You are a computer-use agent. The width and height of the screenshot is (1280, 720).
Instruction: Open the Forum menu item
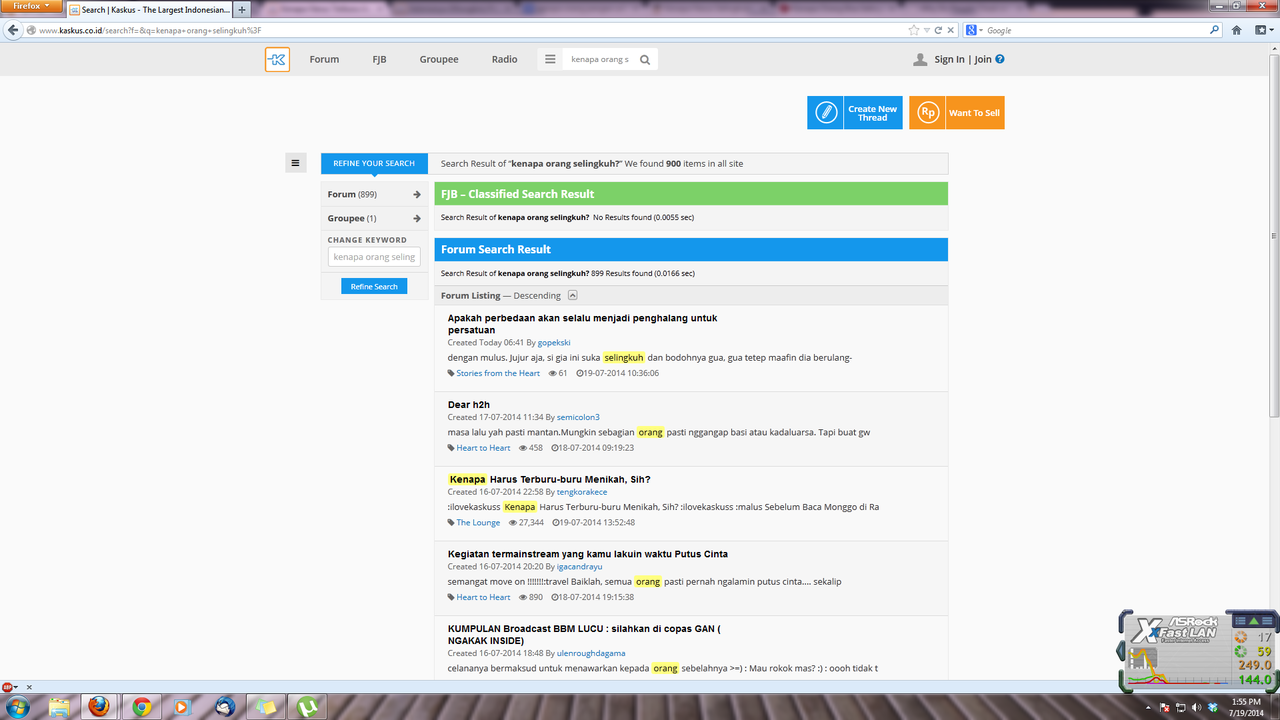tap(324, 59)
